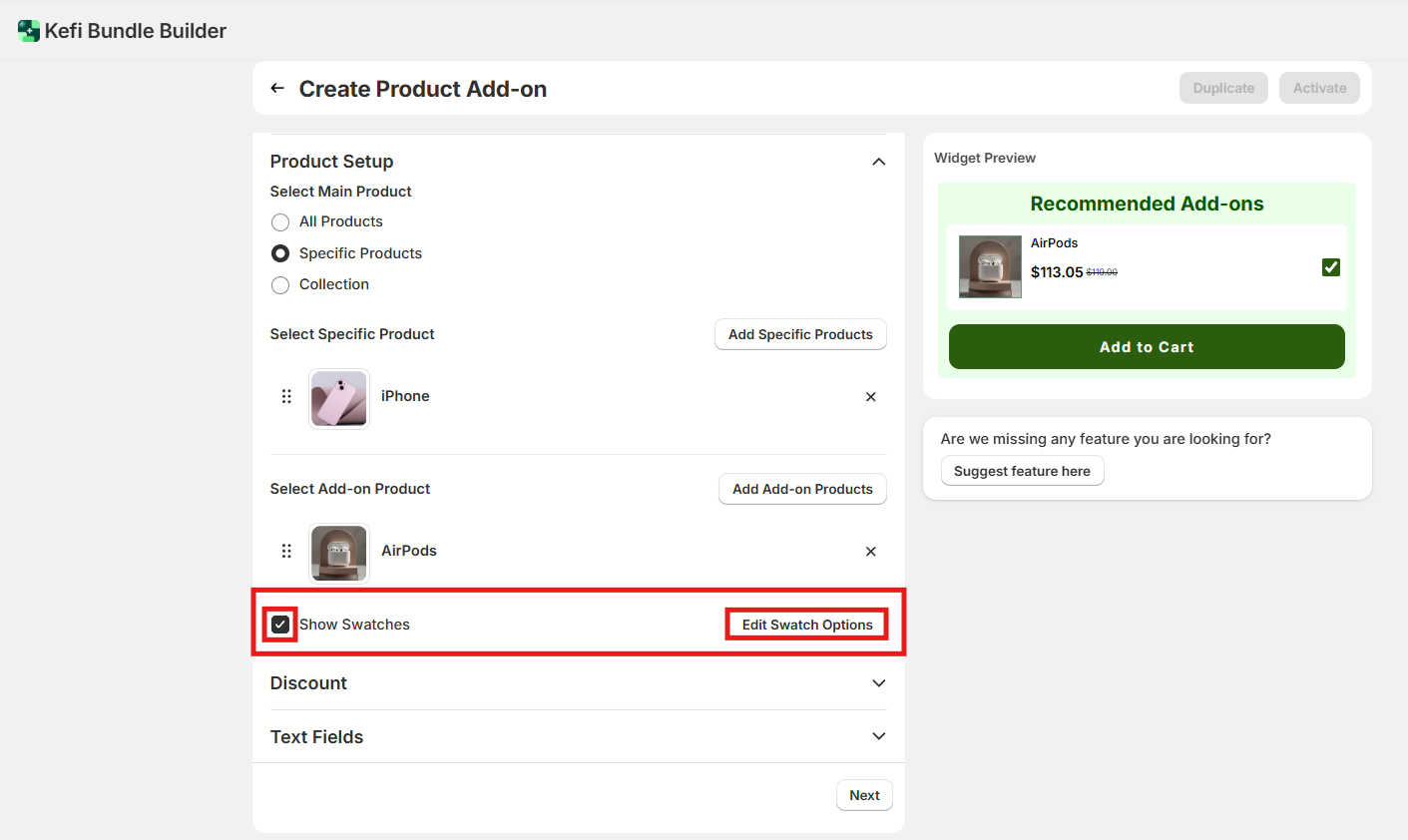Click the iPhone product thumbnail

point(339,398)
